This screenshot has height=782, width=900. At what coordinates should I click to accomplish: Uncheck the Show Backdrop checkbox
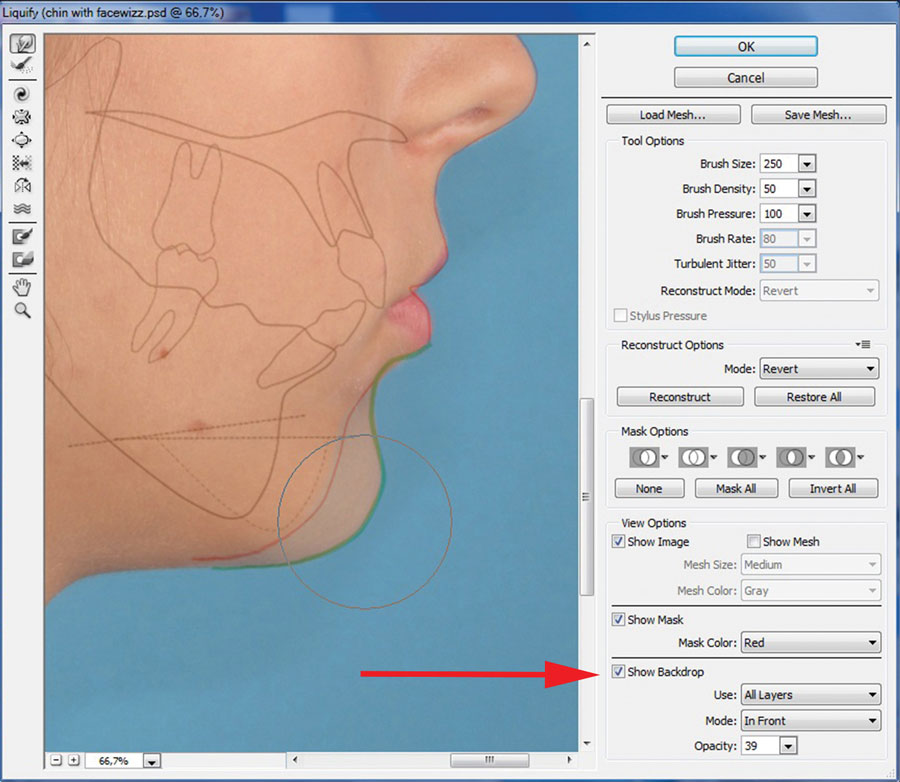[x=619, y=672]
